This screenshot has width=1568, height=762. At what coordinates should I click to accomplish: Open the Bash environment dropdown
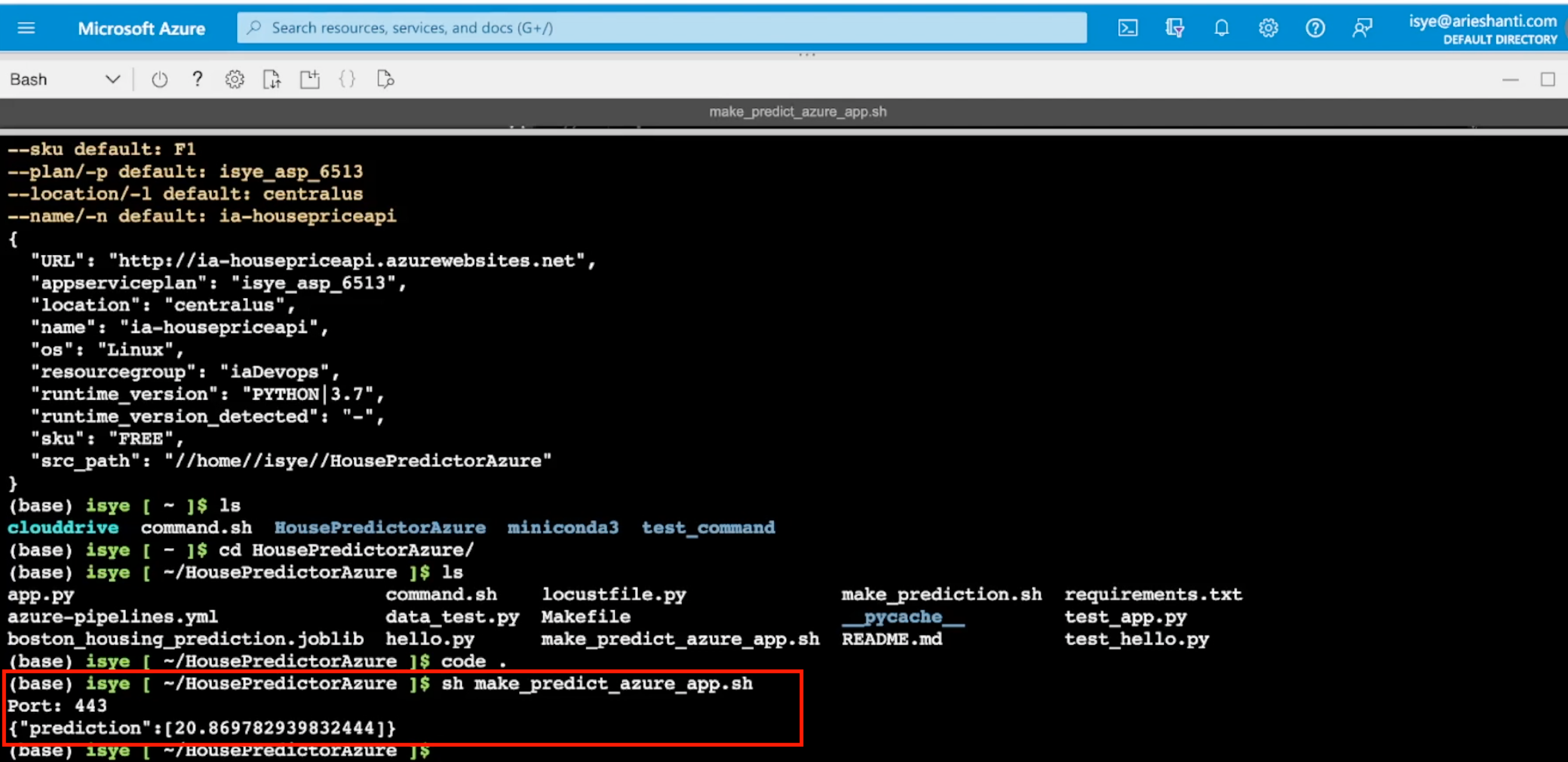coord(67,78)
